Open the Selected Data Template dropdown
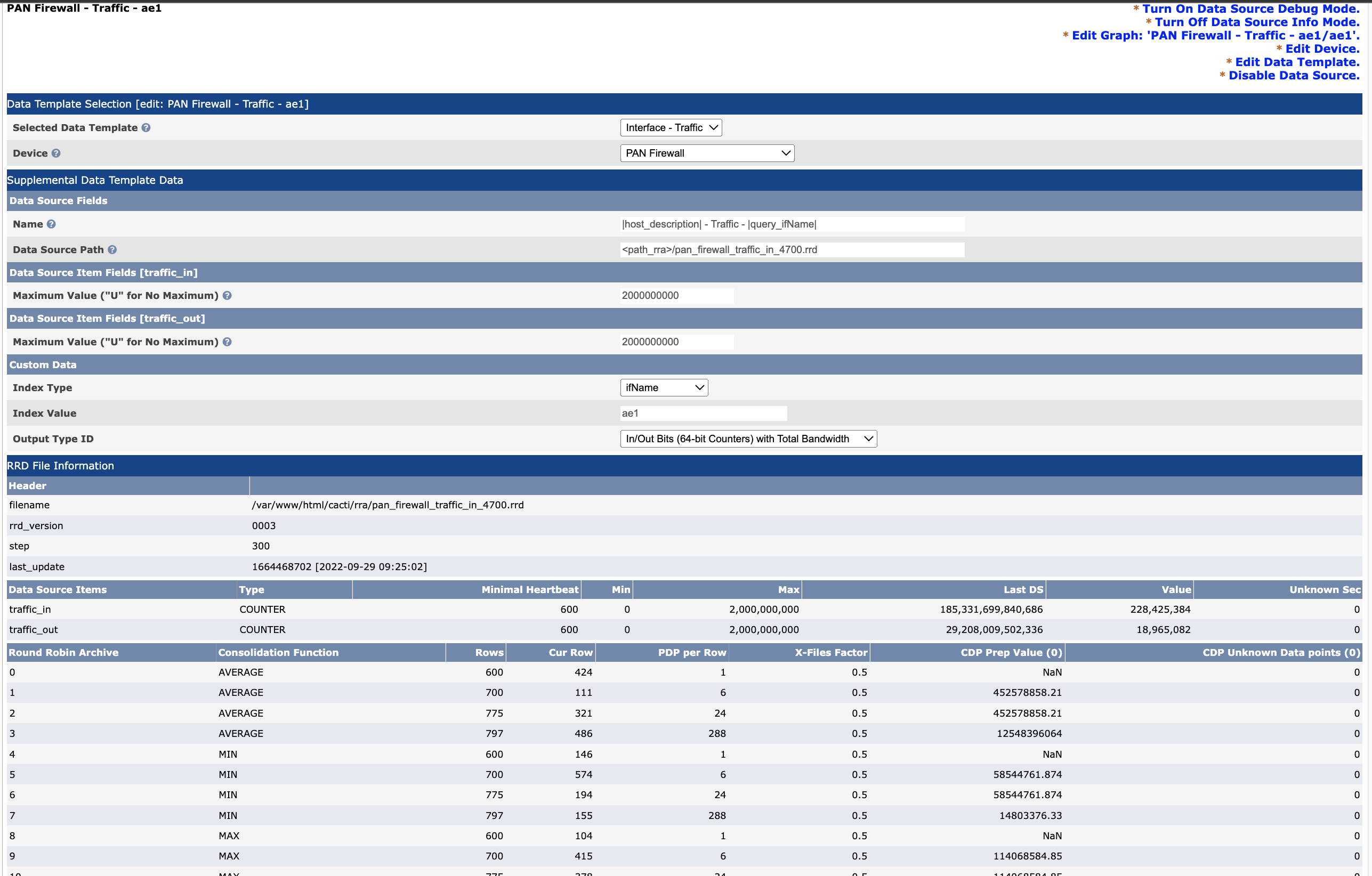 (671, 127)
